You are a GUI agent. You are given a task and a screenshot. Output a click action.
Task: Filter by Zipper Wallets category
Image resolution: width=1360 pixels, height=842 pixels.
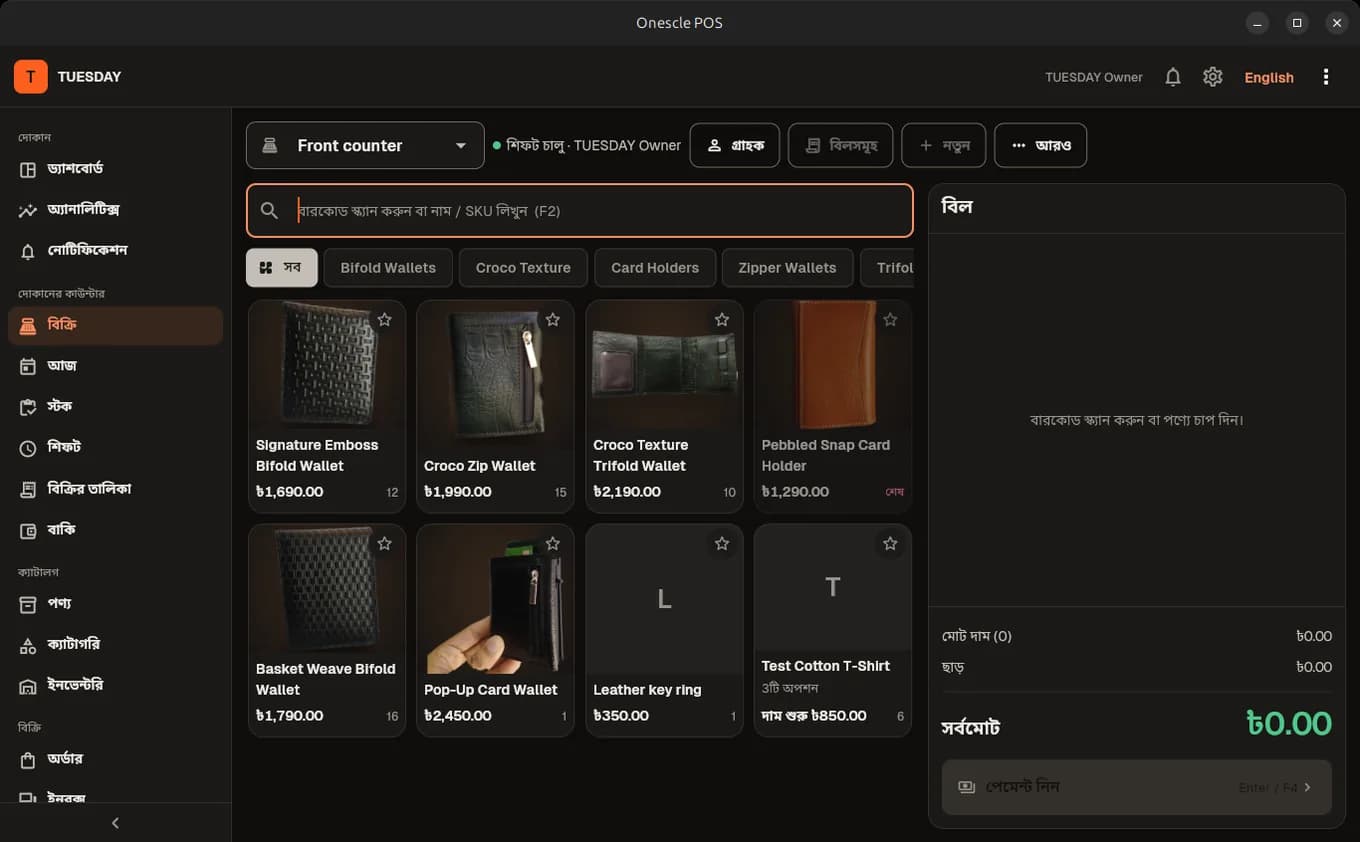(x=787, y=268)
